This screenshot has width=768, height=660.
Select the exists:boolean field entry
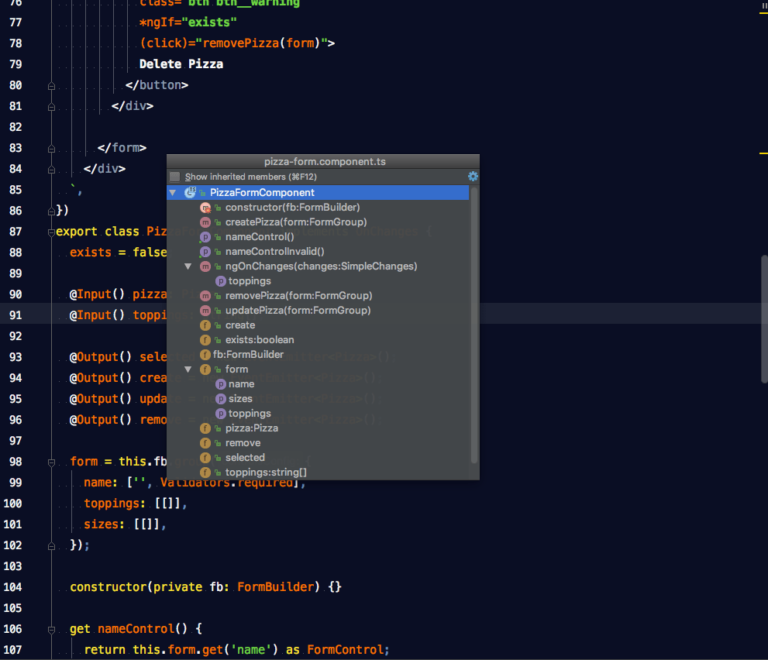click(x=259, y=340)
